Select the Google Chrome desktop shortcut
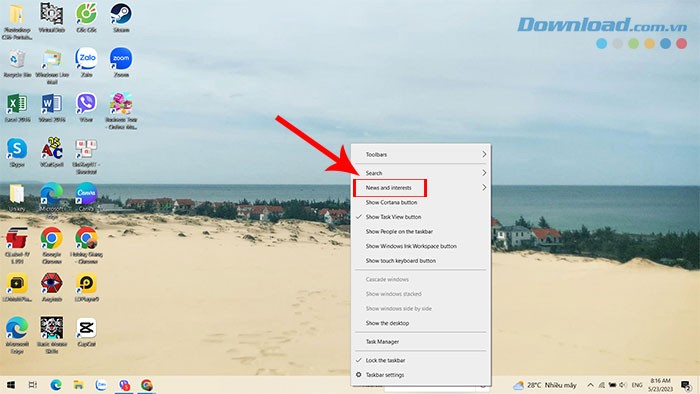Screen dimensions: 700x394 pos(52,245)
